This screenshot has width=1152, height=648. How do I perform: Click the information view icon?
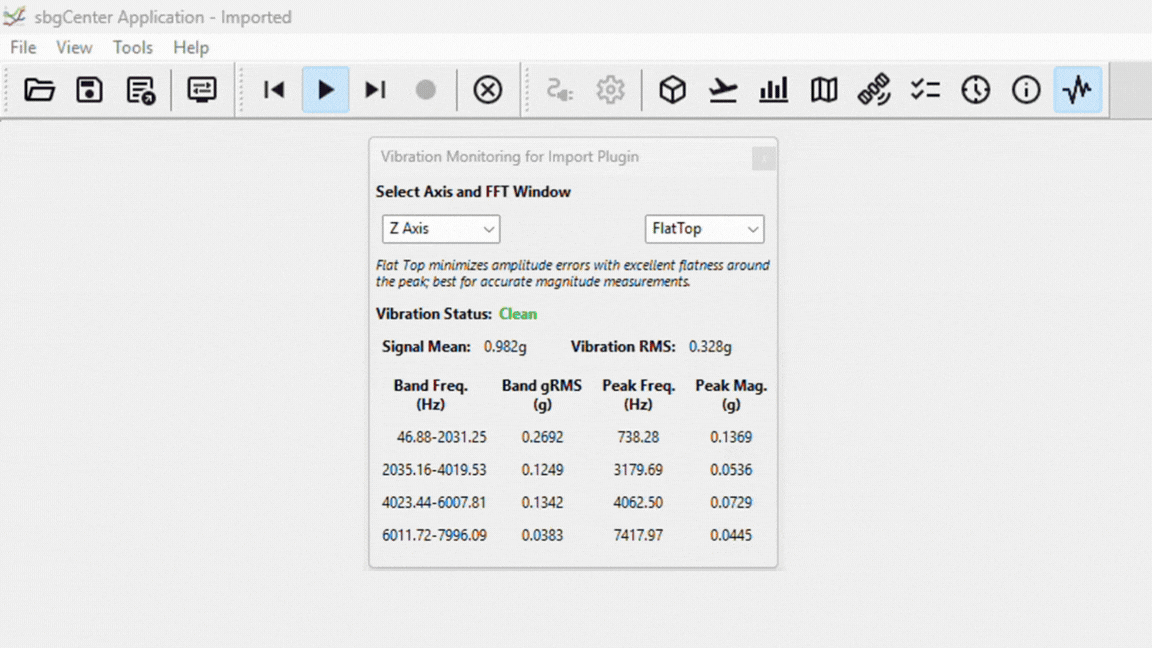[1026, 89]
